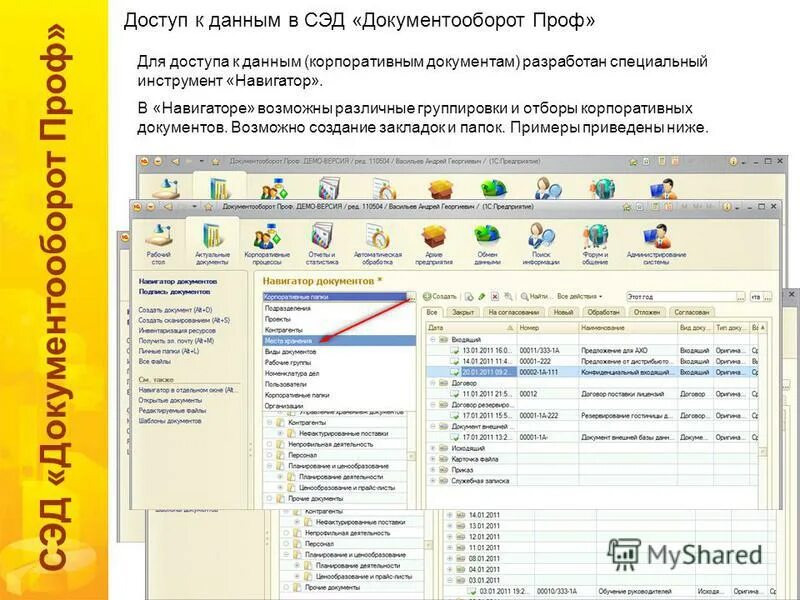Open the Личные папки (Alt+L) link
This screenshot has height=600, width=800.
coord(169,351)
